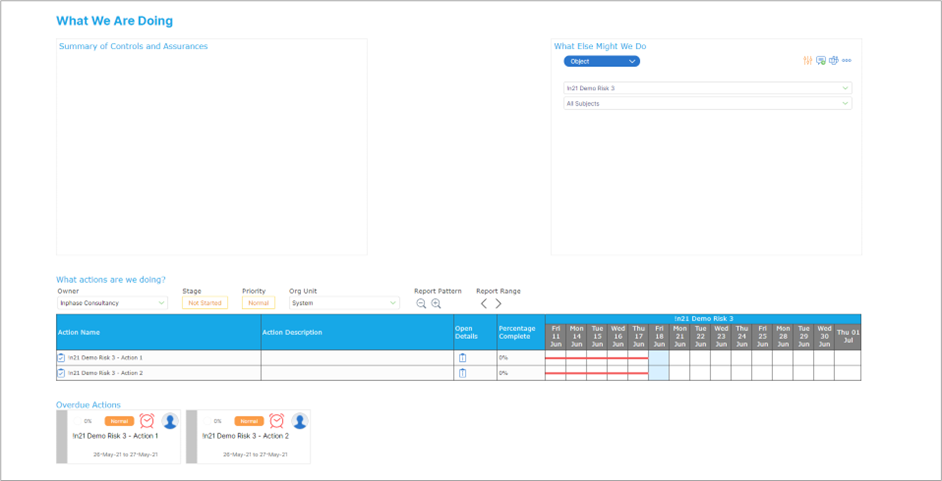Click the comment bubble icon
This screenshot has height=481, width=942.
point(821,61)
